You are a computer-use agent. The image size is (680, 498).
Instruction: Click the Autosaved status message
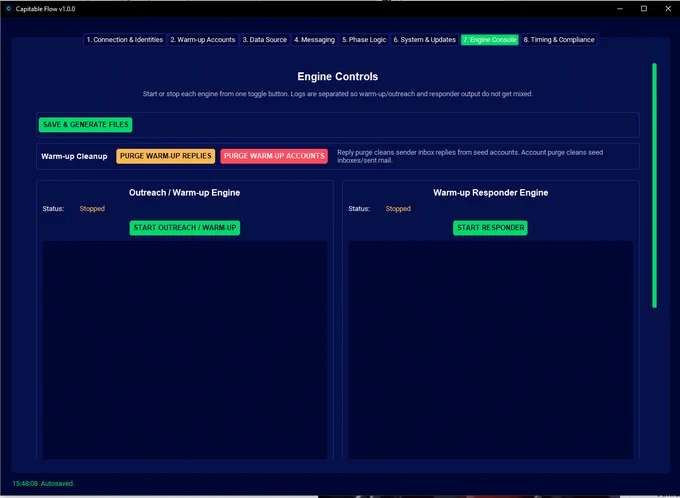43,483
